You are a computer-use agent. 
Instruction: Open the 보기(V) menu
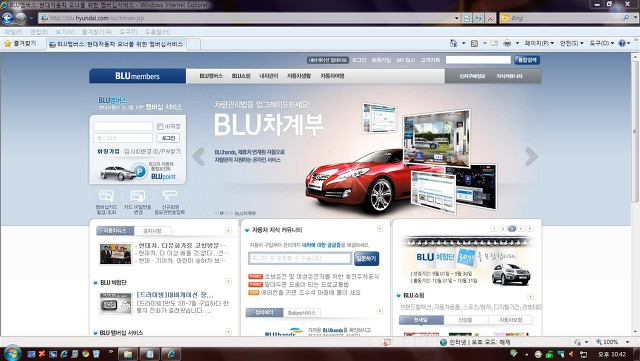[x=64, y=31]
